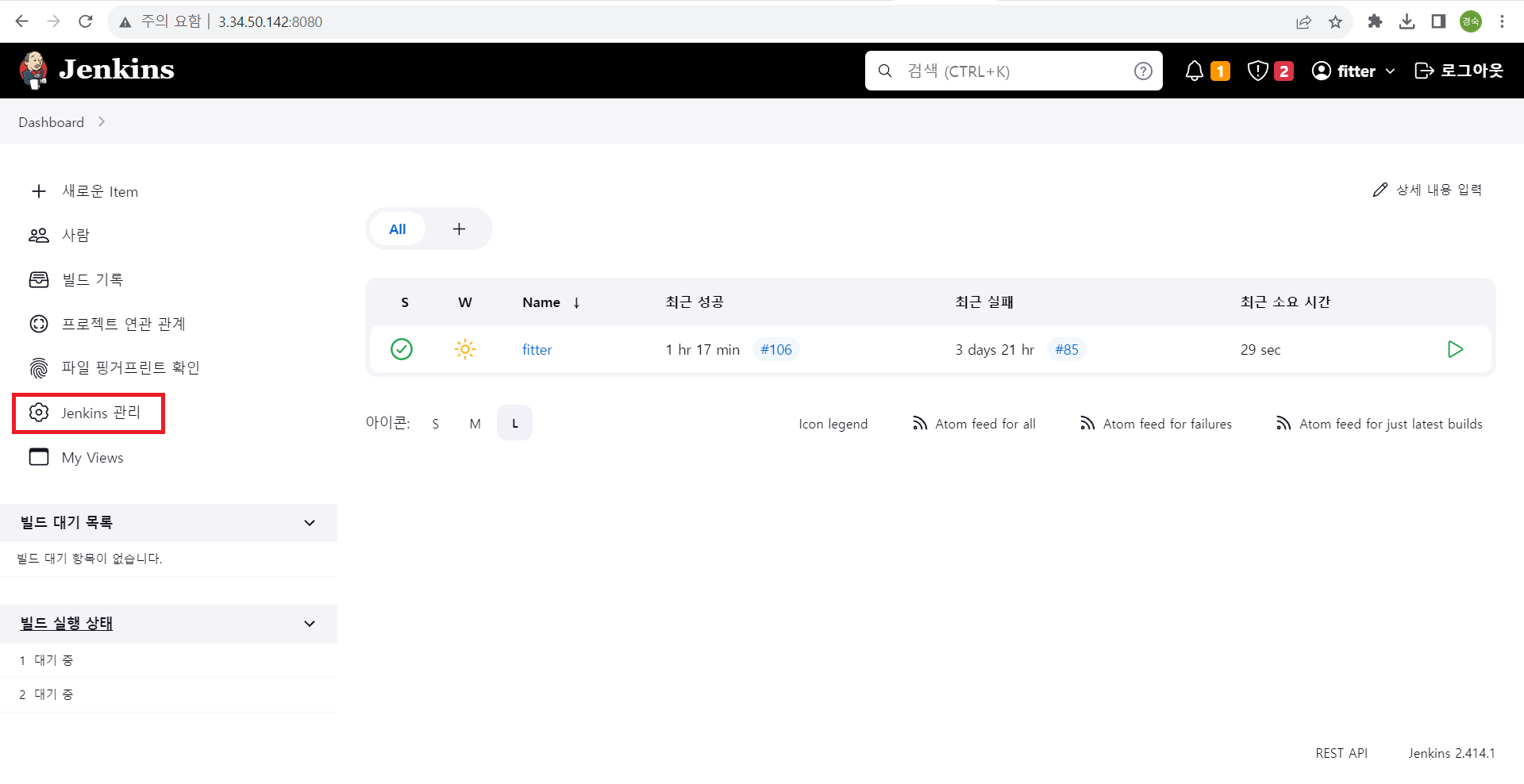1524x784 pixels.
Task: Set icon size to L
Action: [x=514, y=424]
